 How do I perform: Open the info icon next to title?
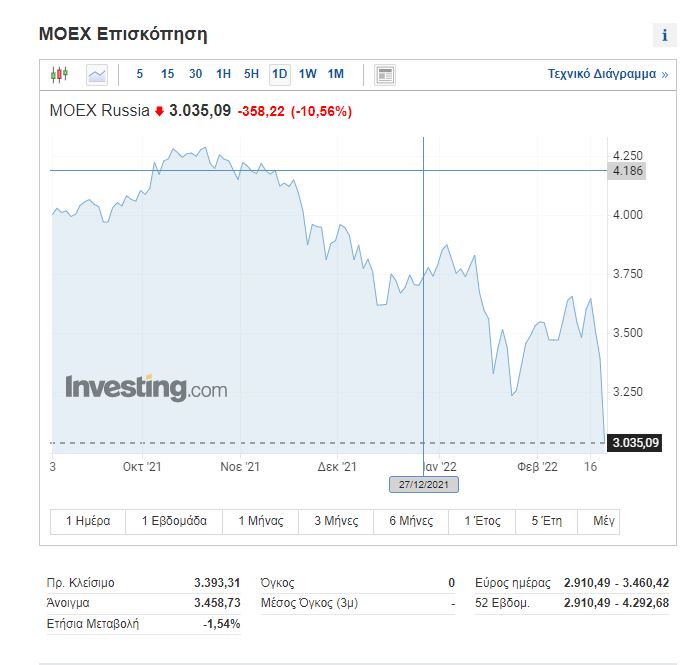(x=664, y=35)
